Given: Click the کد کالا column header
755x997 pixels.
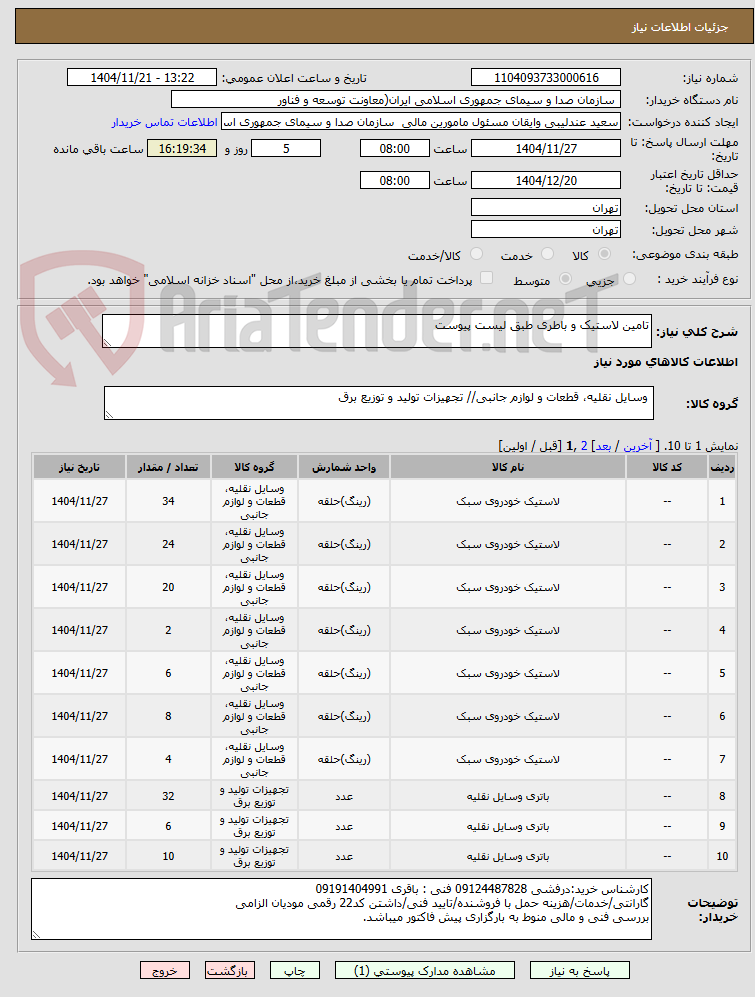Looking at the screenshot, I should tap(667, 467).
